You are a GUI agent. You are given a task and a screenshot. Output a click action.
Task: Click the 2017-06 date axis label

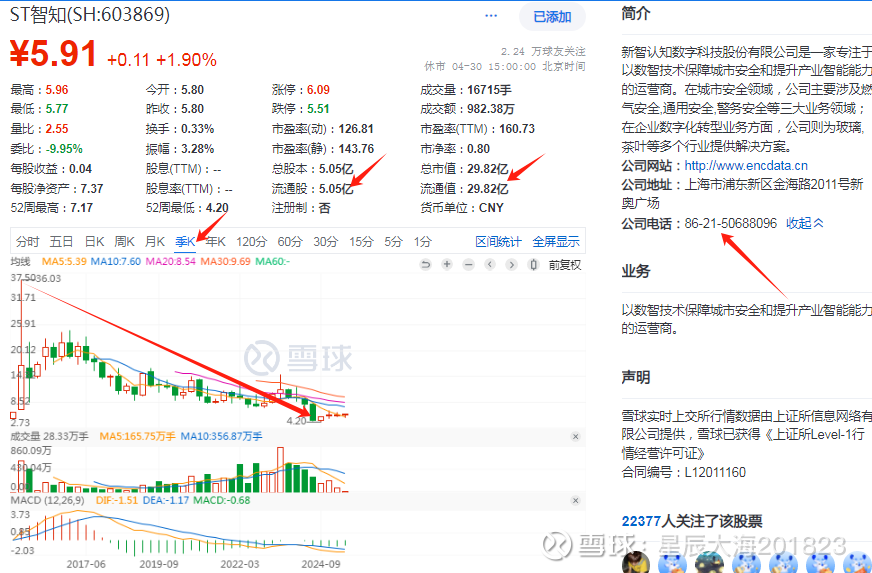pos(86,564)
